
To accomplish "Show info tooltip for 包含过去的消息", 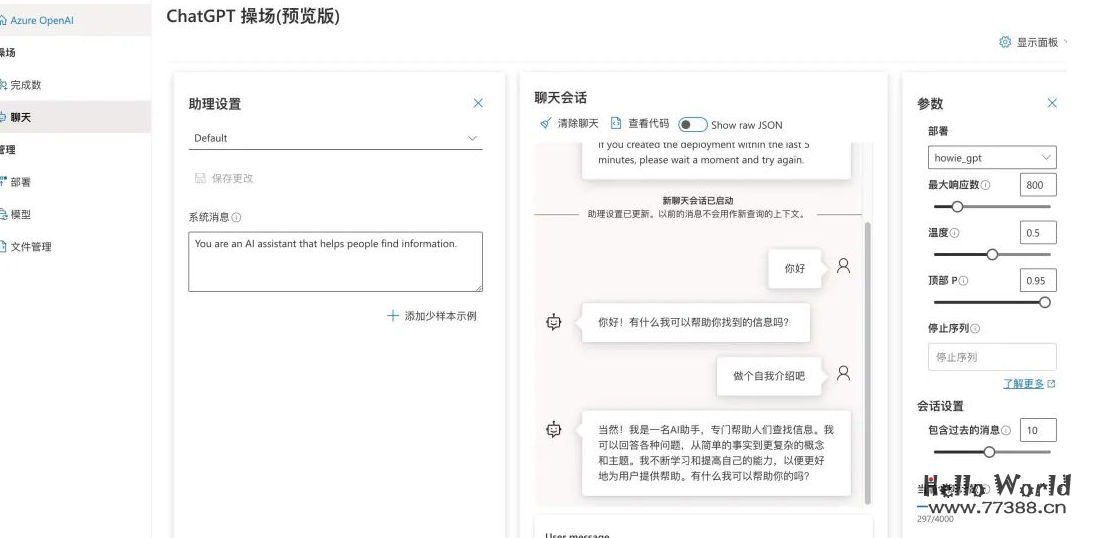I will click(1006, 430).
